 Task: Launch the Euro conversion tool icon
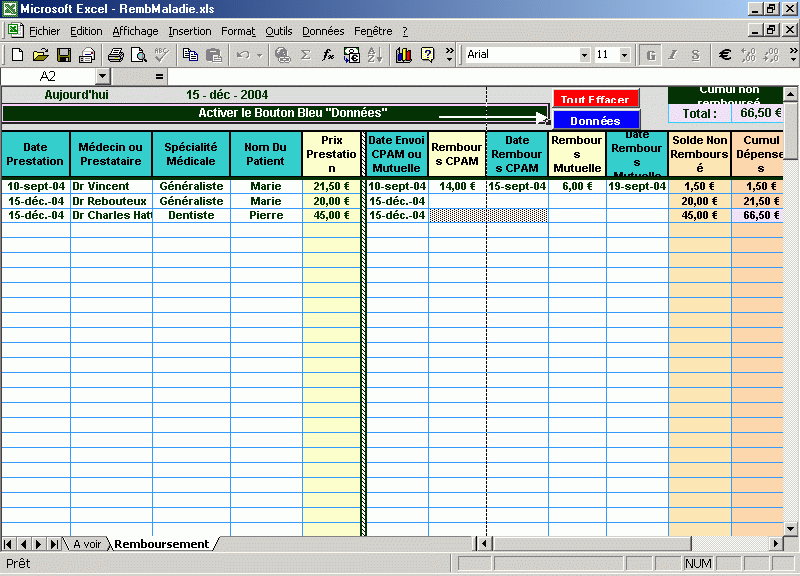coord(352,55)
